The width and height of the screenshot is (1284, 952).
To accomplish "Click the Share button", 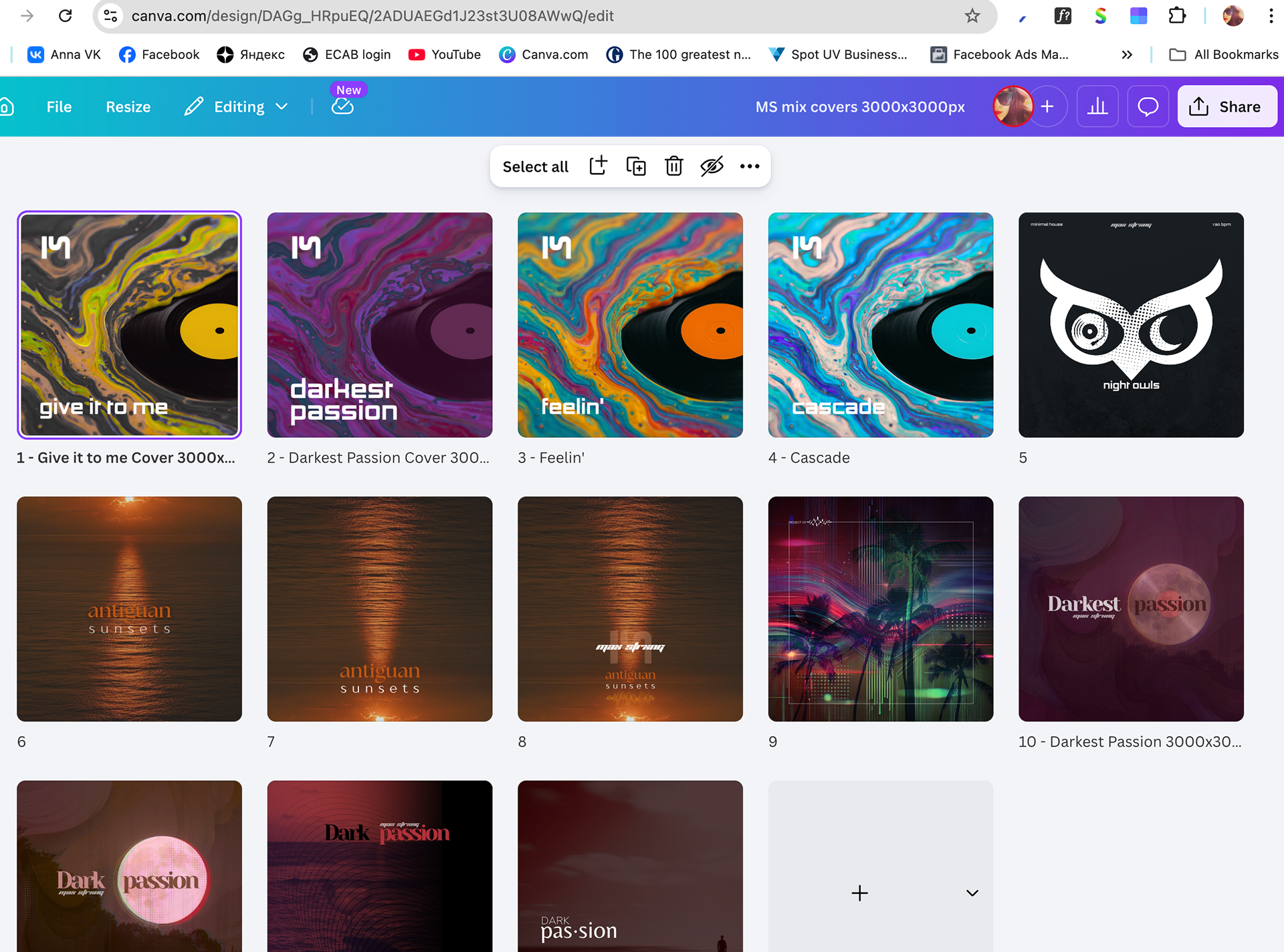I will [x=1226, y=106].
